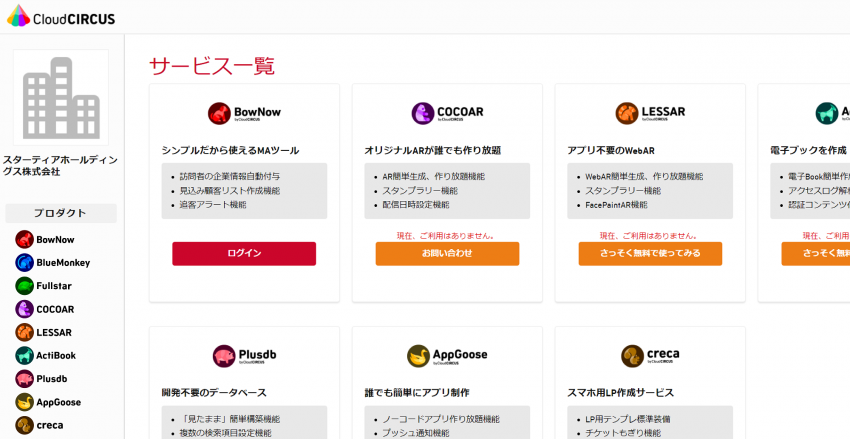Click the gray company building avatar
The image size is (850, 439).
(x=61, y=98)
